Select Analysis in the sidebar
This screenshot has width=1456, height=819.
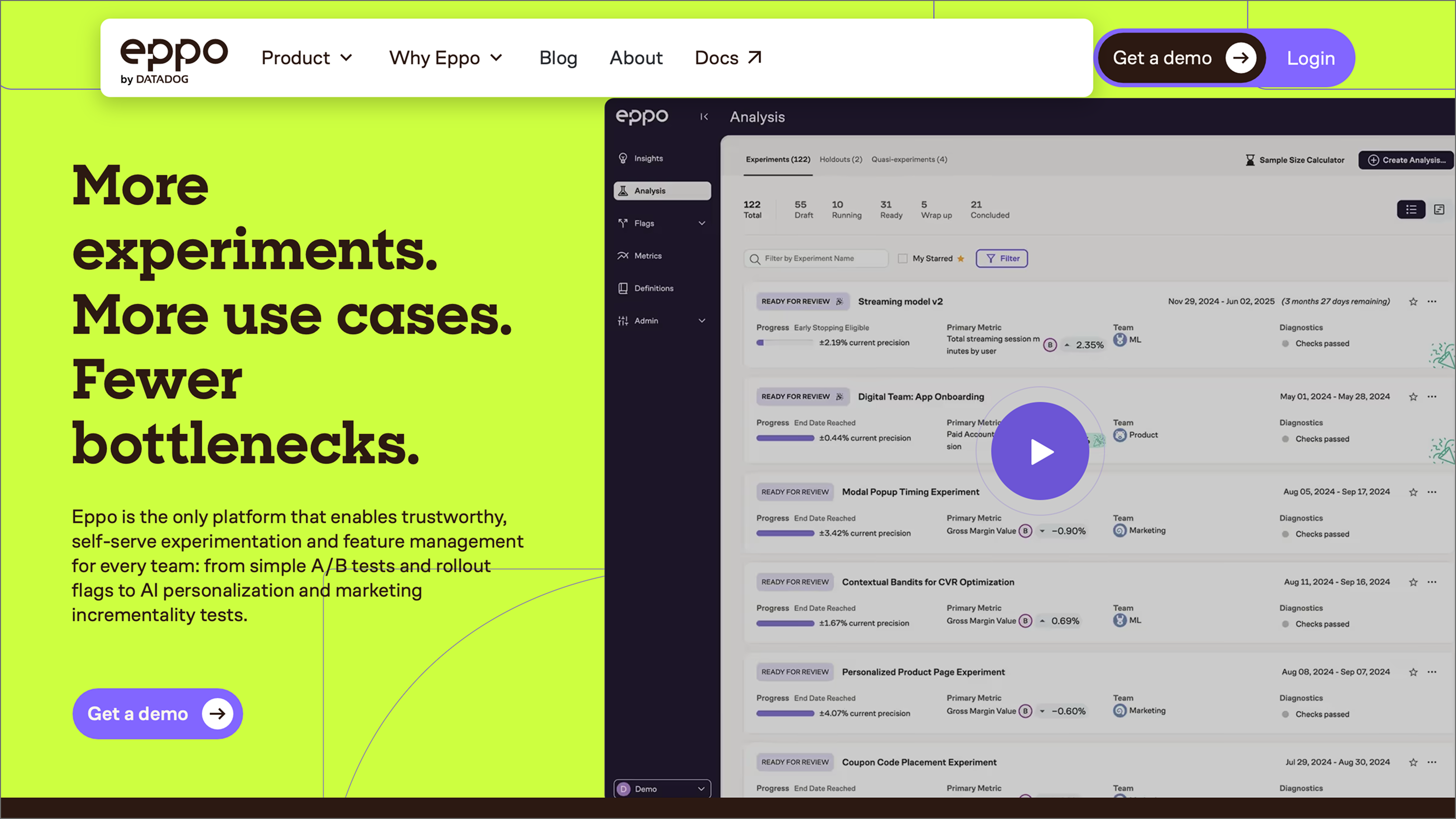[x=662, y=191]
